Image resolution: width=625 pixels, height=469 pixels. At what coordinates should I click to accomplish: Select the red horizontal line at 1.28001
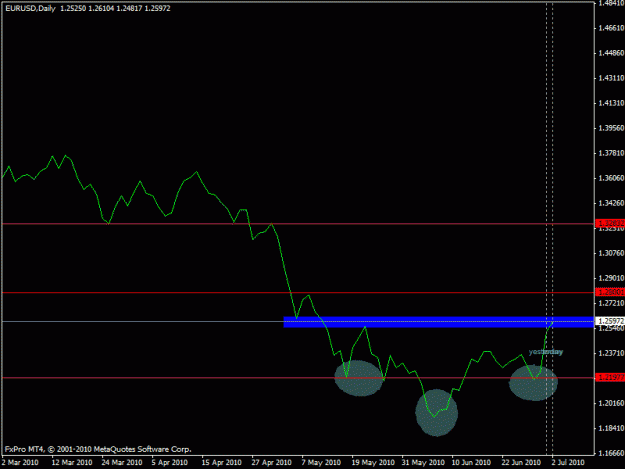pyautogui.click(x=298, y=293)
